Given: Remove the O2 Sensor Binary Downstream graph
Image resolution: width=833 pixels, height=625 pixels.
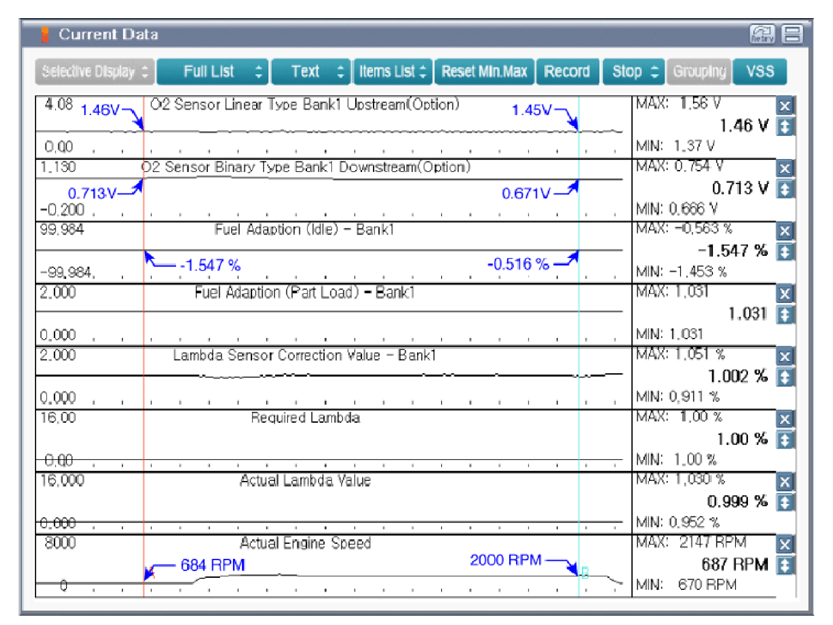Looking at the screenshot, I should (785, 169).
